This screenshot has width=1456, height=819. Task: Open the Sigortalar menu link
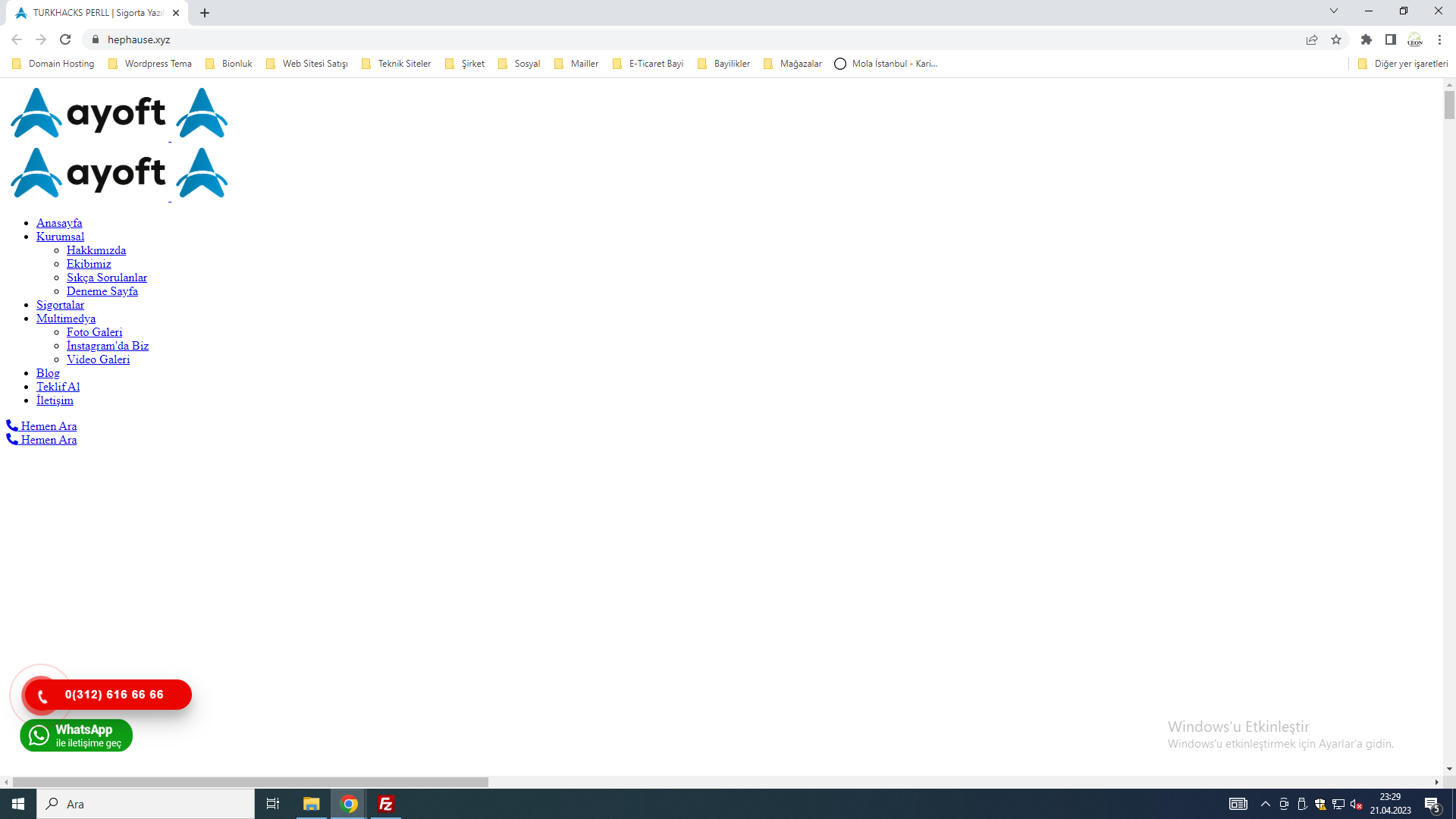point(60,305)
